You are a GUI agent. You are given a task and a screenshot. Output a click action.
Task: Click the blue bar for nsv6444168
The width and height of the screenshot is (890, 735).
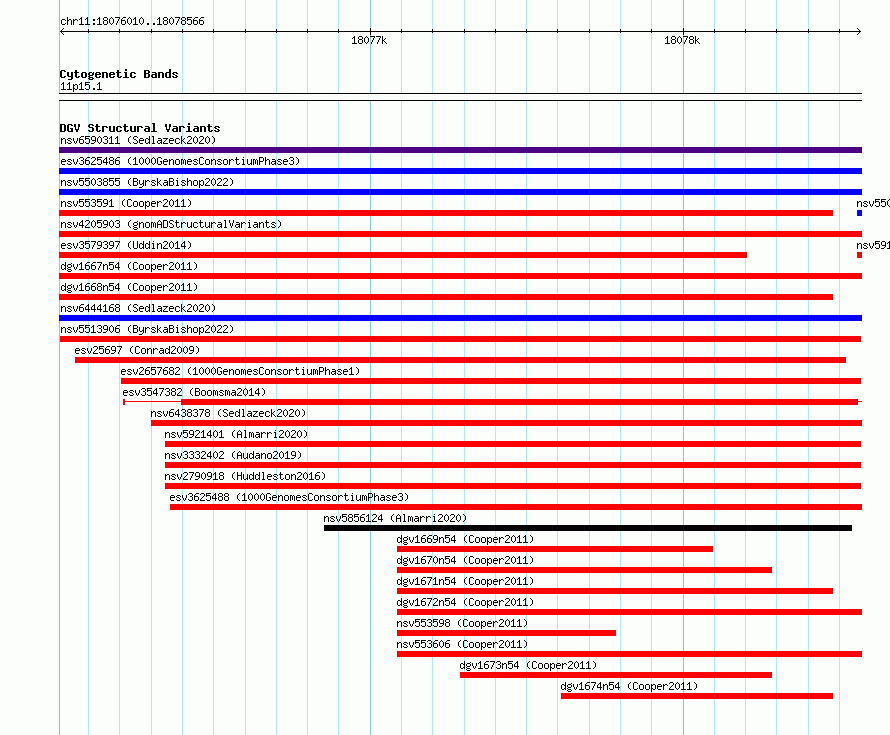point(460,318)
